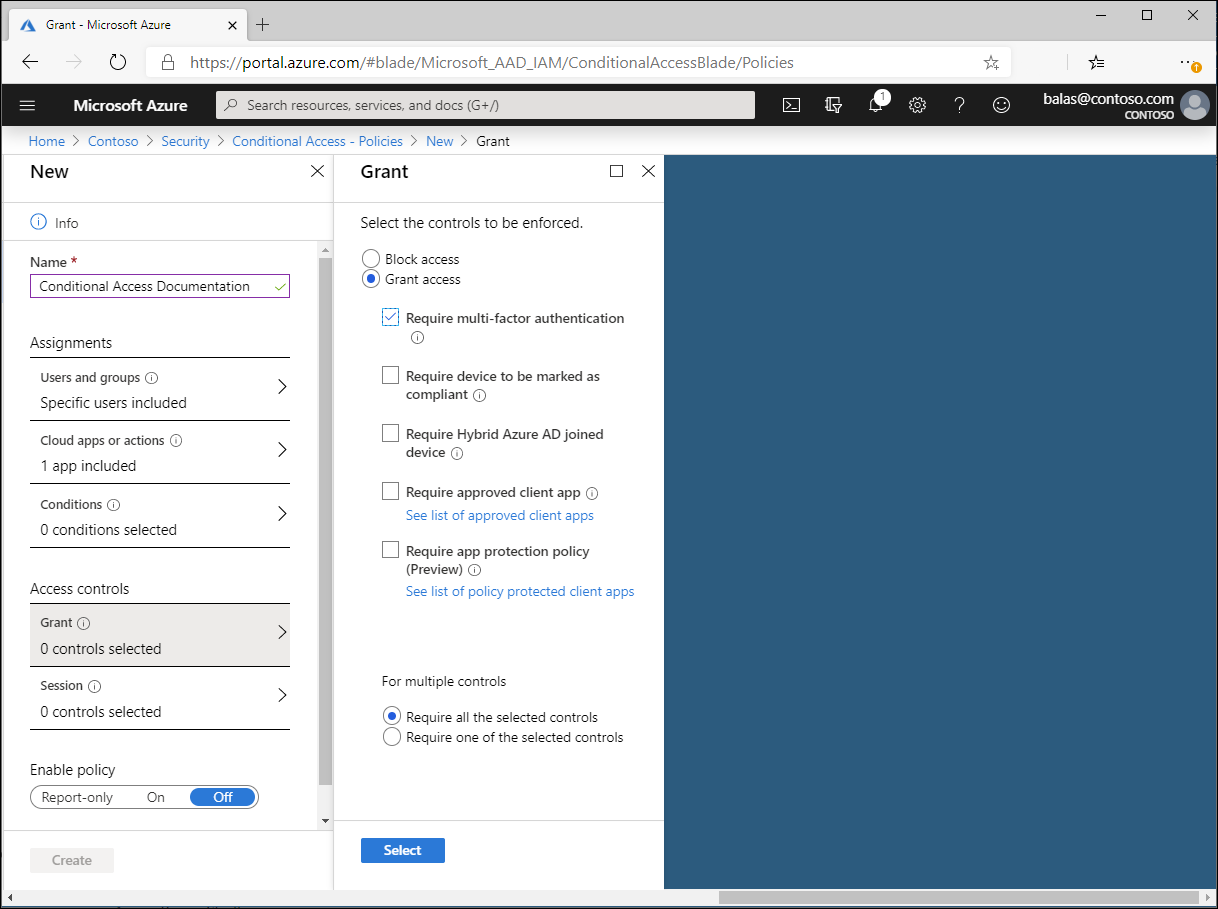Viewport: 1218px width, 909px height.
Task: Open the Directory and subscription filter icon
Action: (x=834, y=105)
